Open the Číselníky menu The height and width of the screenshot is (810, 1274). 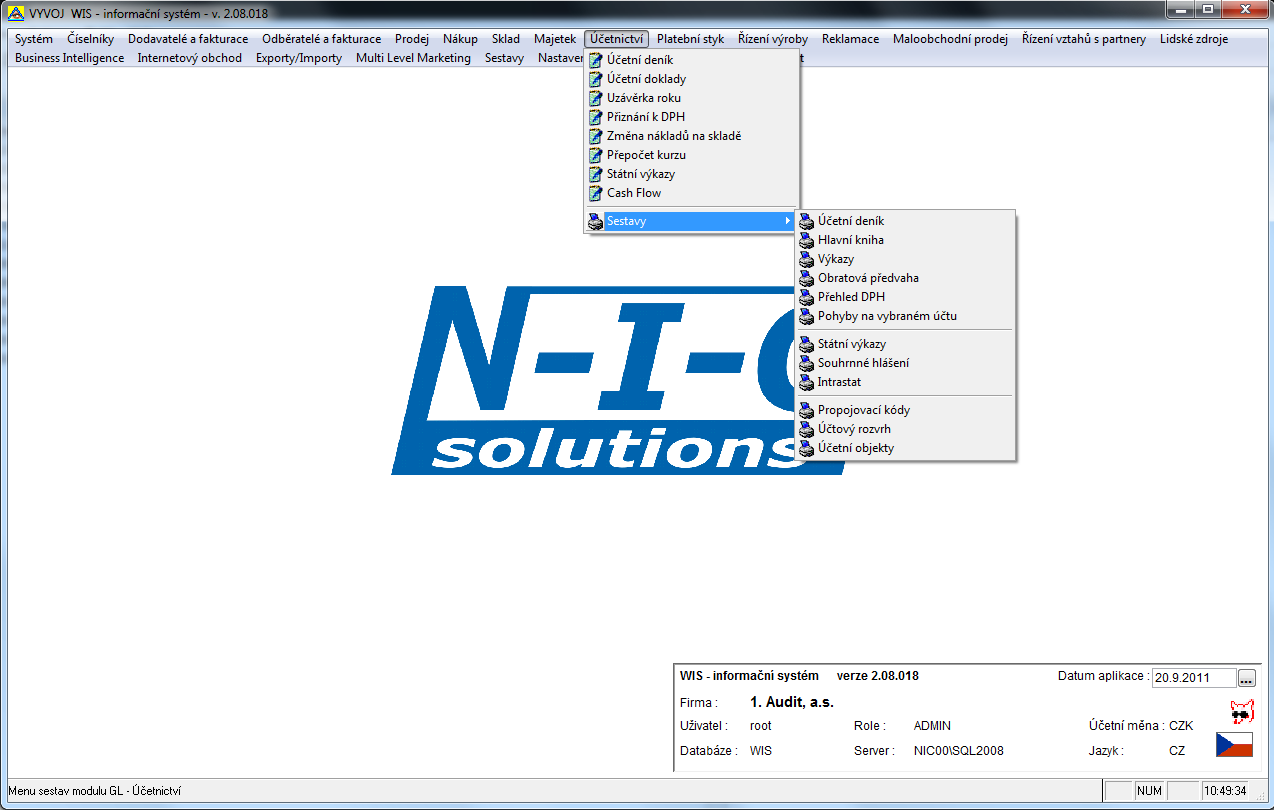pos(91,39)
